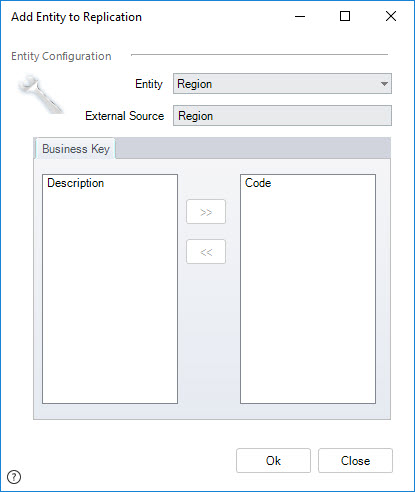Viewport: 415px width, 492px height.
Task: Click the Entity Configuration section header
Action: point(61,56)
